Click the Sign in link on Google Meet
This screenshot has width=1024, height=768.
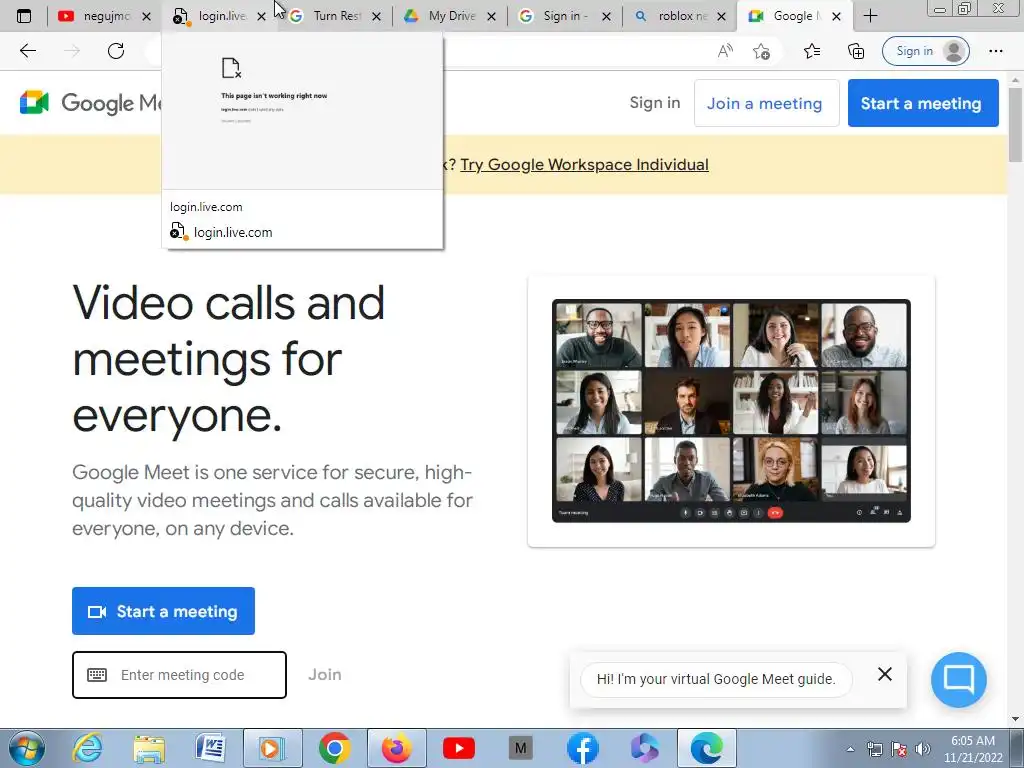pyautogui.click(x=655, y=103)
